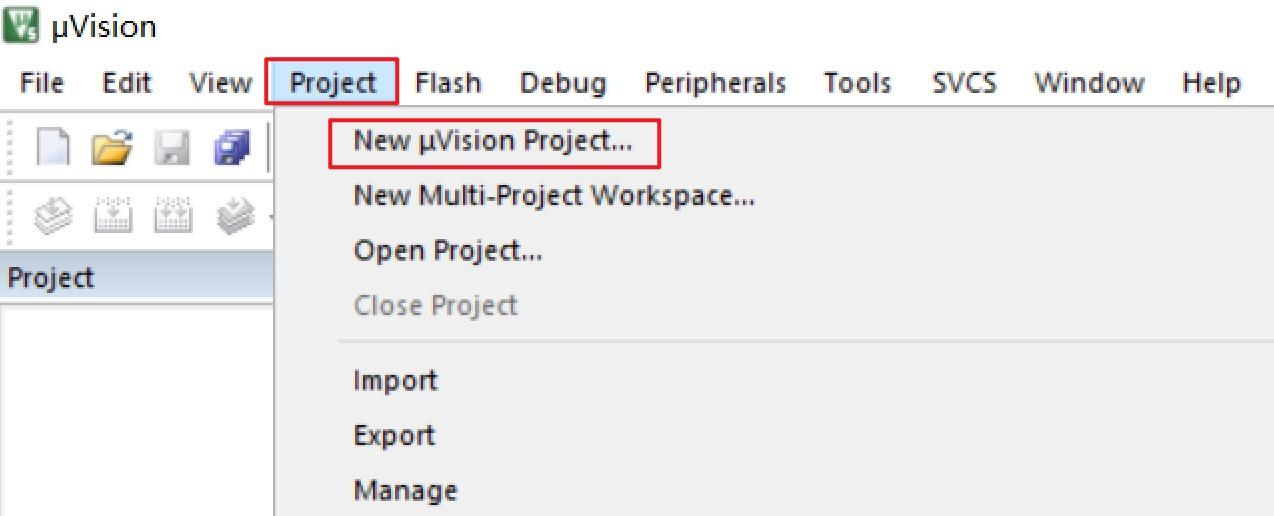This screenshot has width=1274, height=516.
Task: Select Open Project... from the menu
Action: (x=447, y=250)
